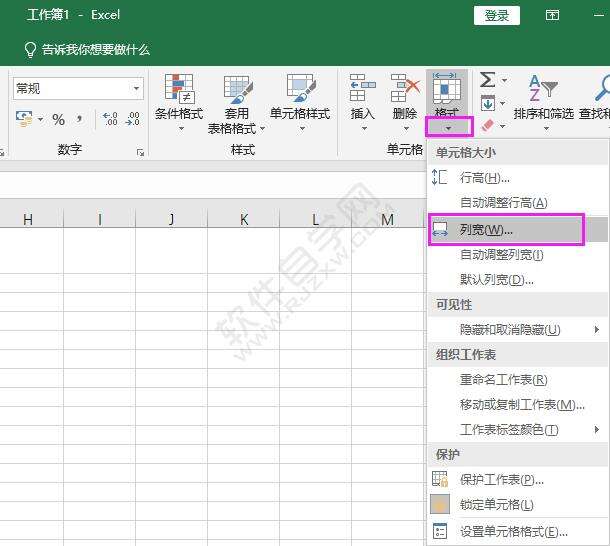
Task: Open Tab Color (工作表标签颜色) submenu
Action: pyautogui.click(x=518, y=430)
